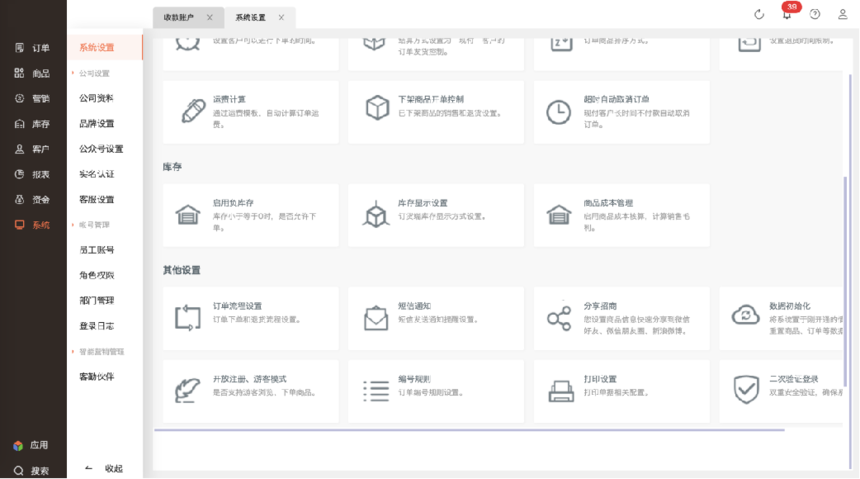The height and width of the screenshot is (479, 860).
Task: Open the 库存显示设置 settings card
Action: [x=435, y=215]
